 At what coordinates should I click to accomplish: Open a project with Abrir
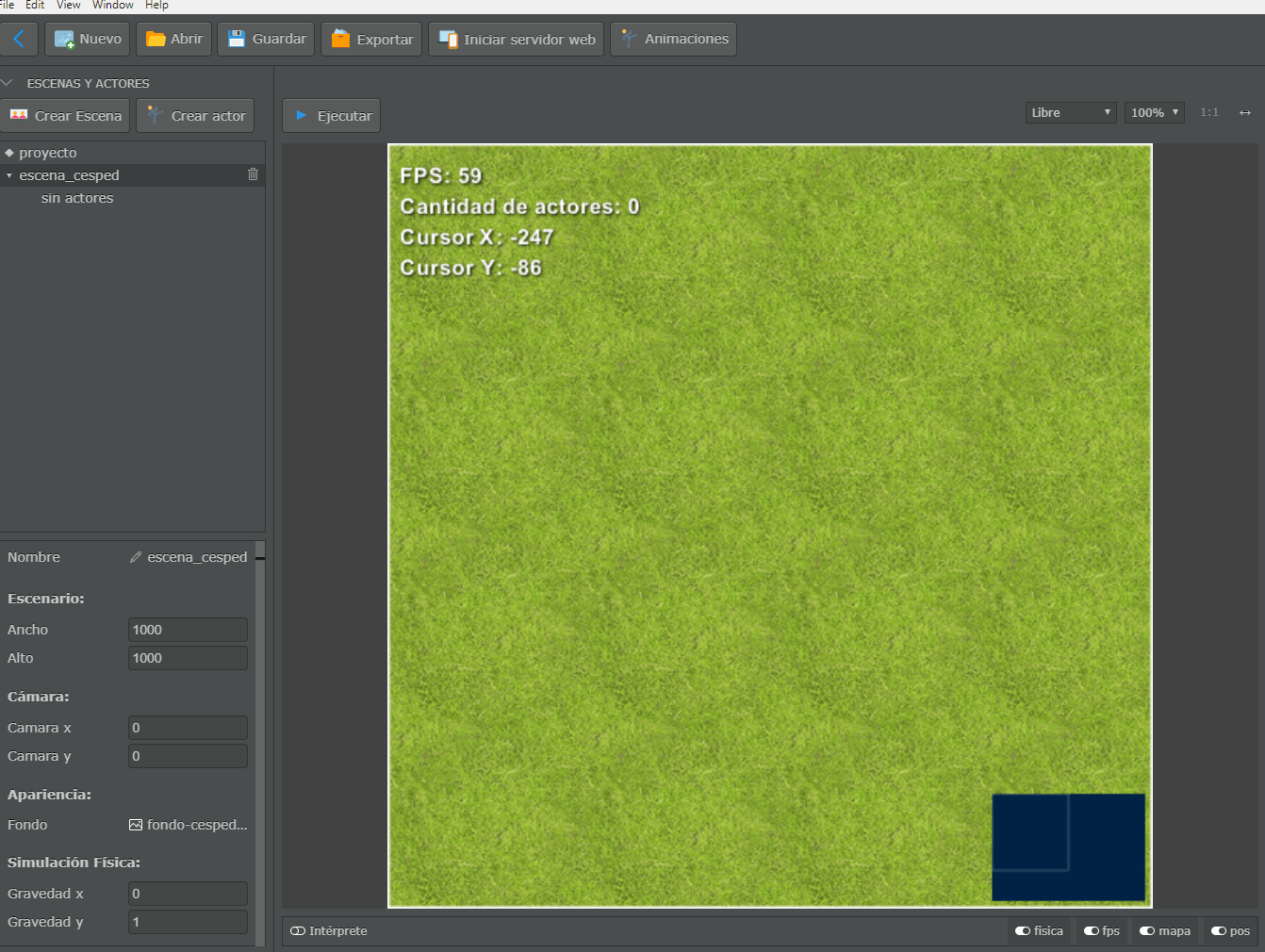click(x=173, y=39)
